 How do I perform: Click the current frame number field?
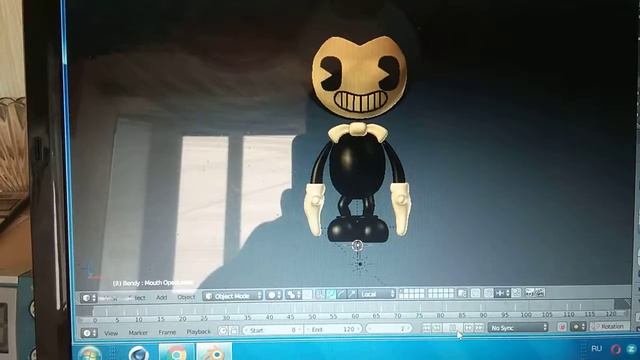pos(388,329)
